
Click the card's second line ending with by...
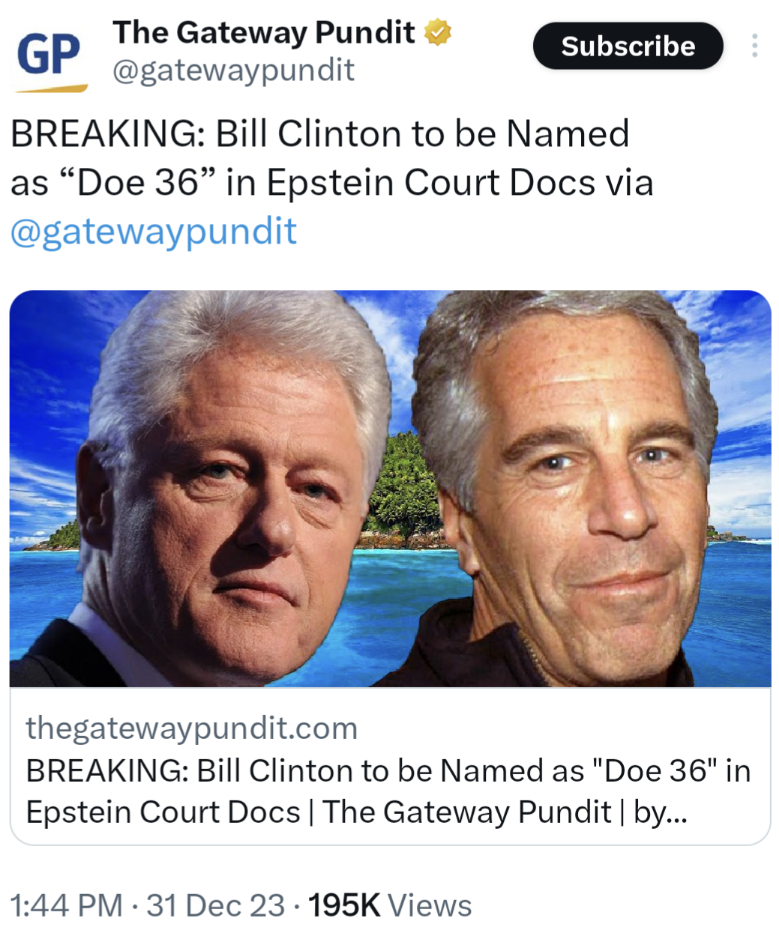(x=356, y=812)
